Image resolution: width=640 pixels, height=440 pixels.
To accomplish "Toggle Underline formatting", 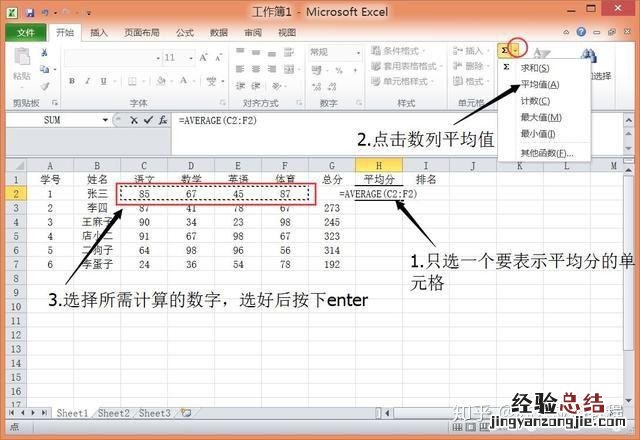I will coord(104,81).
